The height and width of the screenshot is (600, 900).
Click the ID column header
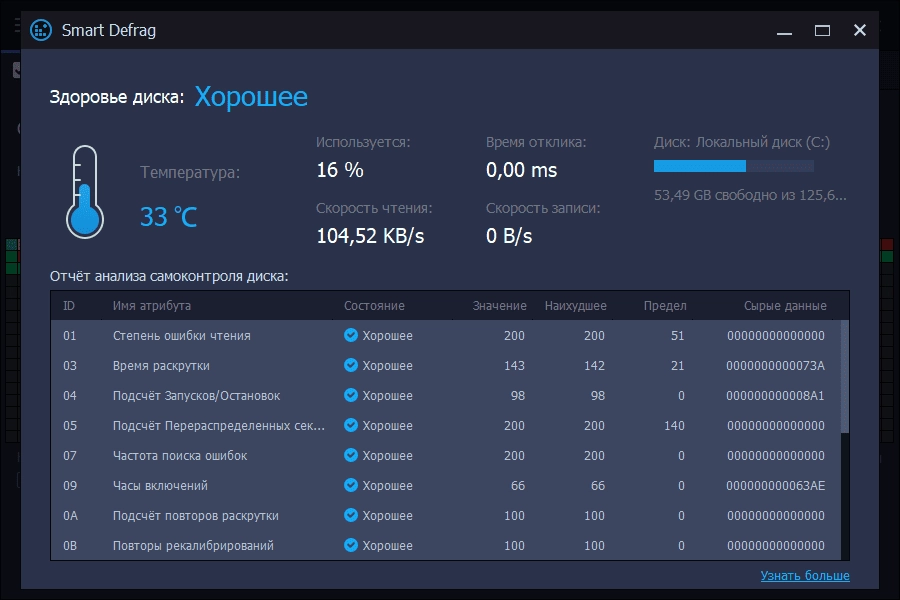click(x=69, y=305)
